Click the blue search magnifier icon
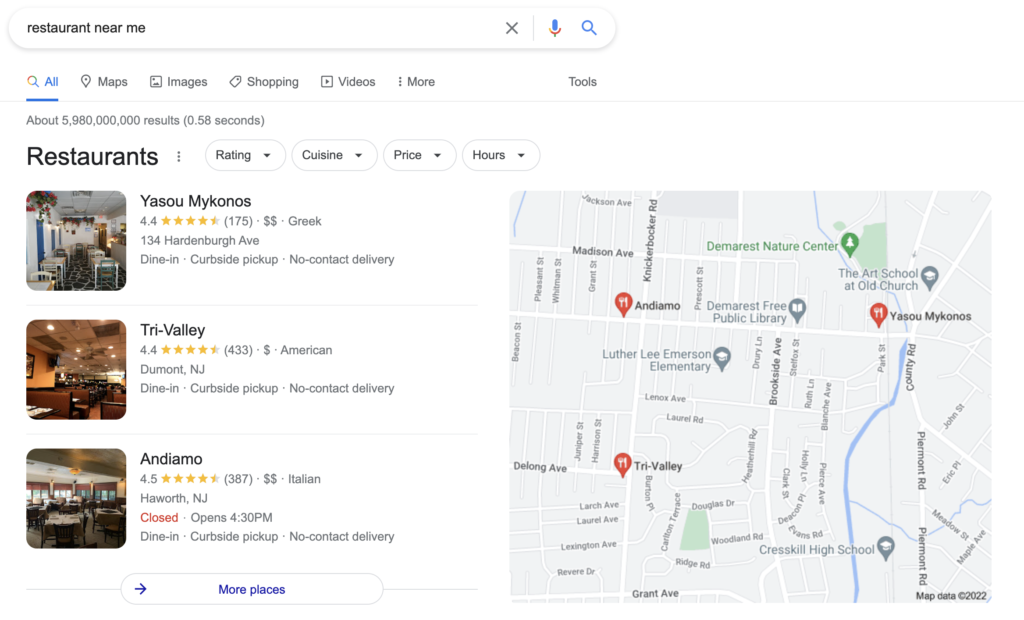Screen dimensions: 1024x620 (589, 28)
